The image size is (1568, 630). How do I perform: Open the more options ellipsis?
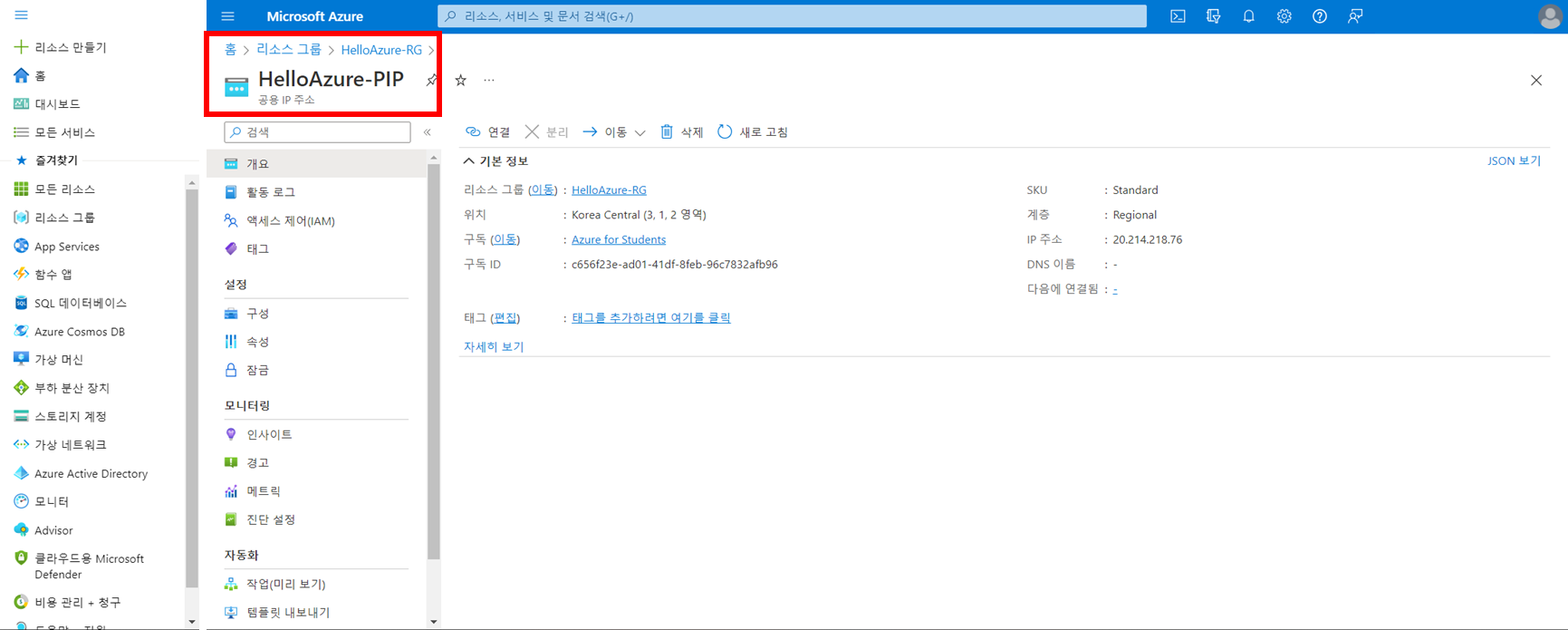point(489,80)
